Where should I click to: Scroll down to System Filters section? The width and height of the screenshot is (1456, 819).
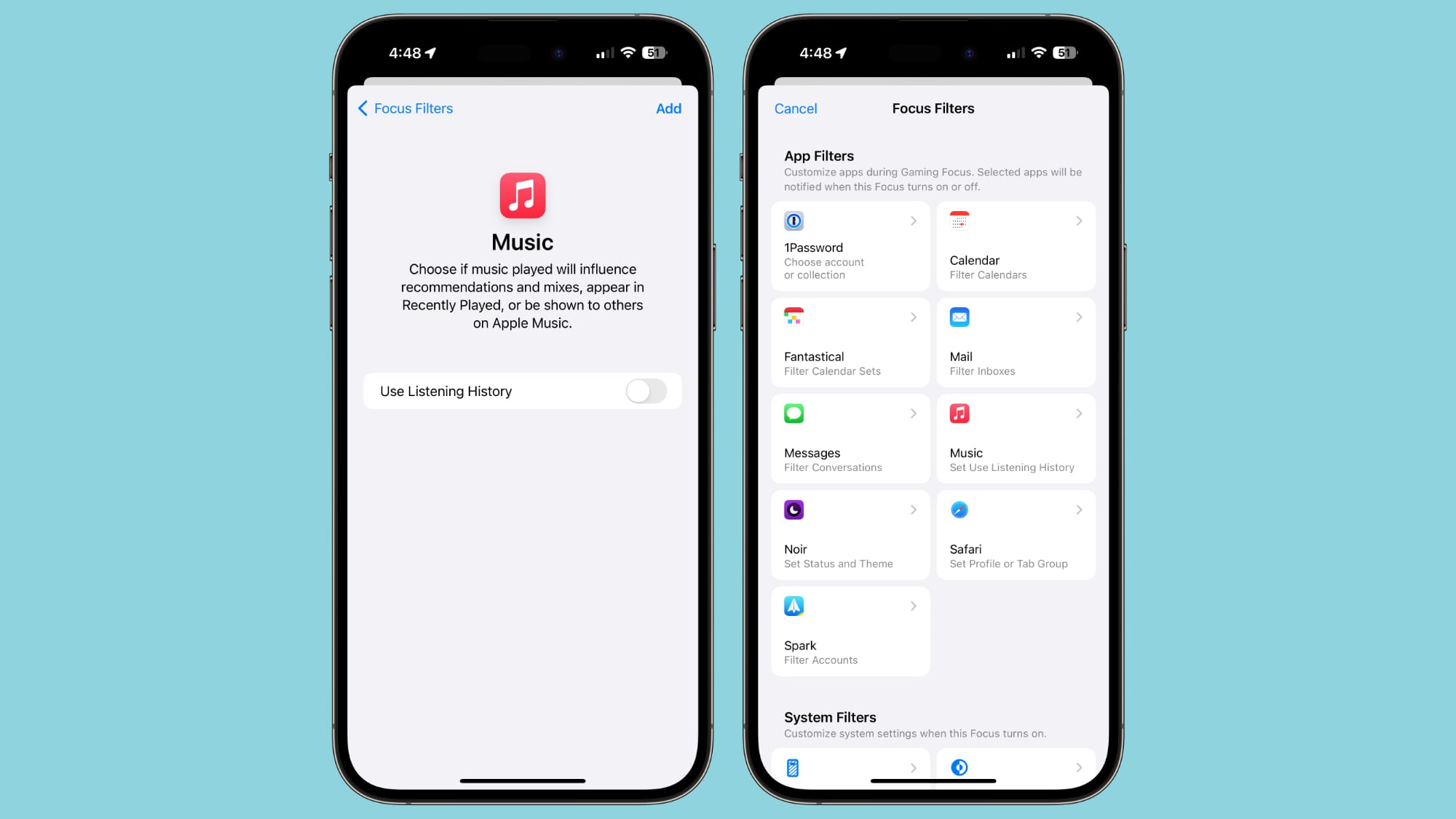(829, 717)
